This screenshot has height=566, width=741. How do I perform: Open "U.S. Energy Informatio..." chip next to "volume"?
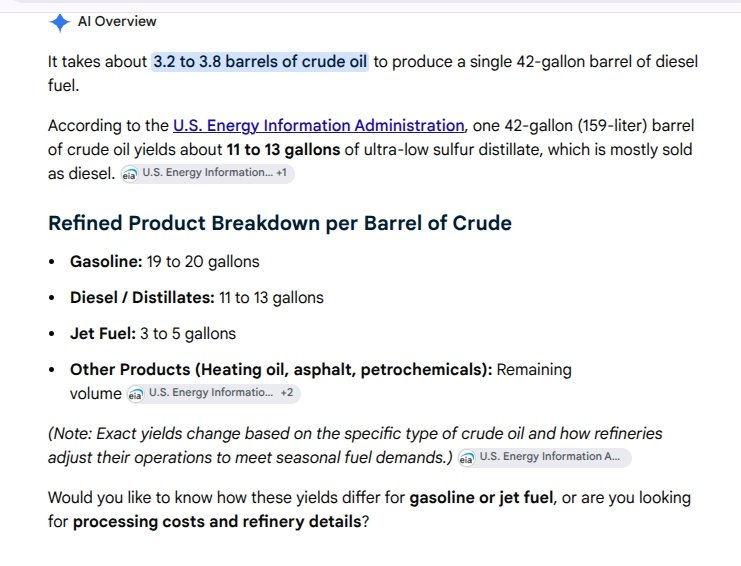click(x=213, y=393)
